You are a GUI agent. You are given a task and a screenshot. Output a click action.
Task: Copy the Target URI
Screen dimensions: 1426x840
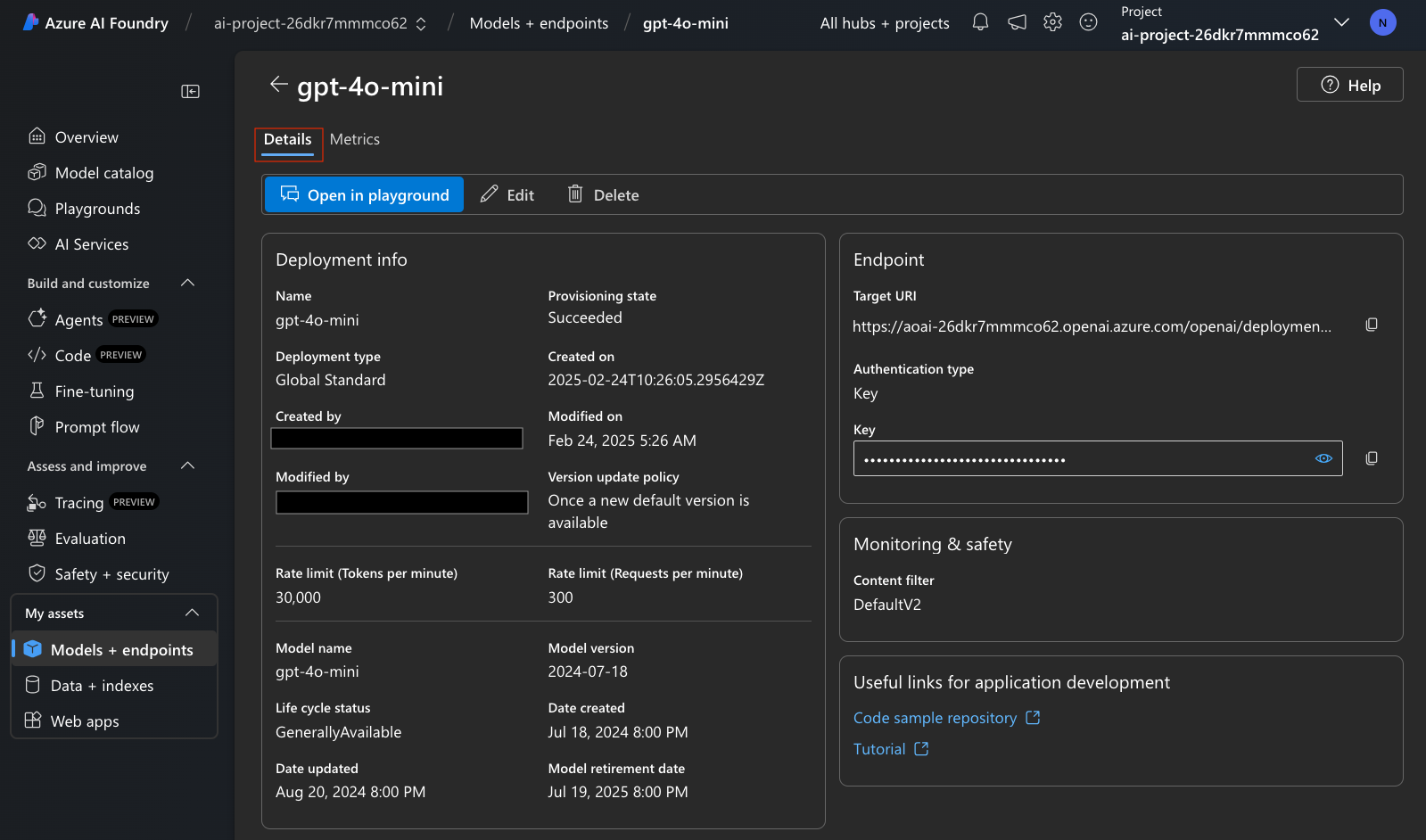1372,325
